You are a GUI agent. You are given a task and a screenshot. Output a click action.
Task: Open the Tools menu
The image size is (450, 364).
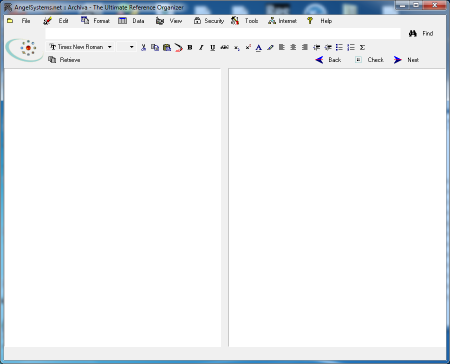(x=251, y=21)
